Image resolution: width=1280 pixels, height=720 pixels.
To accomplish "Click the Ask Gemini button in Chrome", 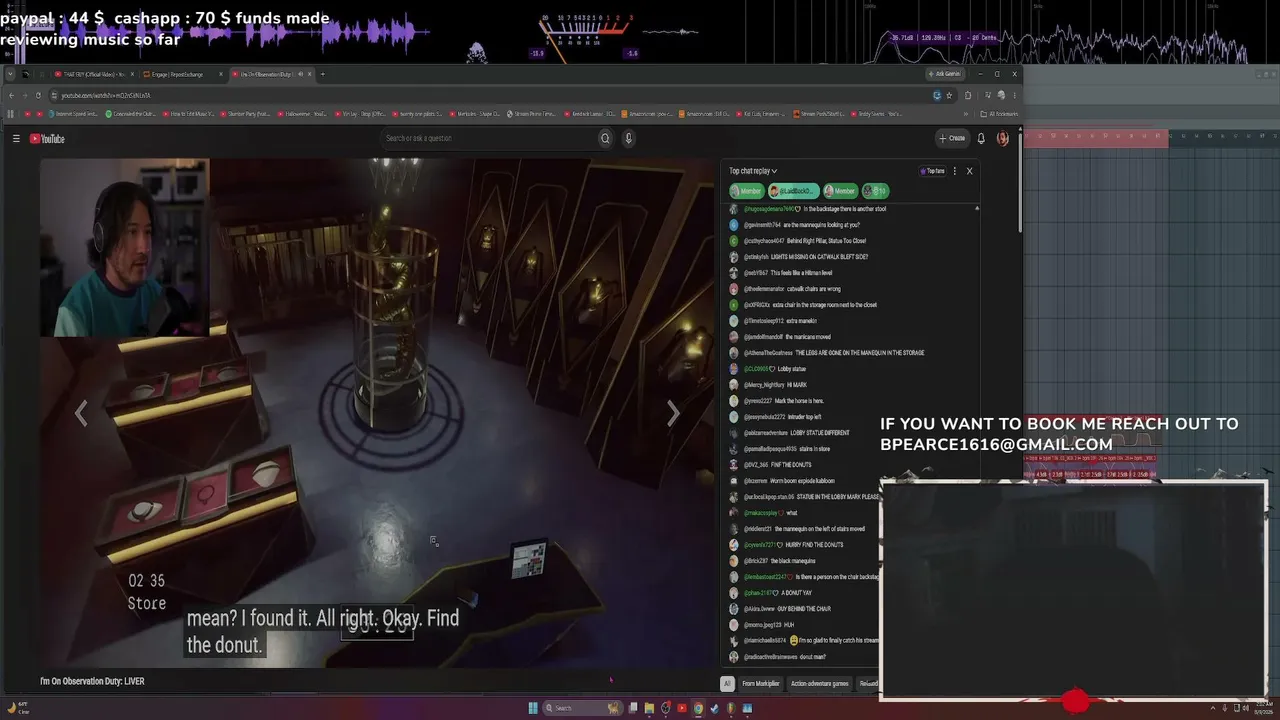I will point(945,74).
